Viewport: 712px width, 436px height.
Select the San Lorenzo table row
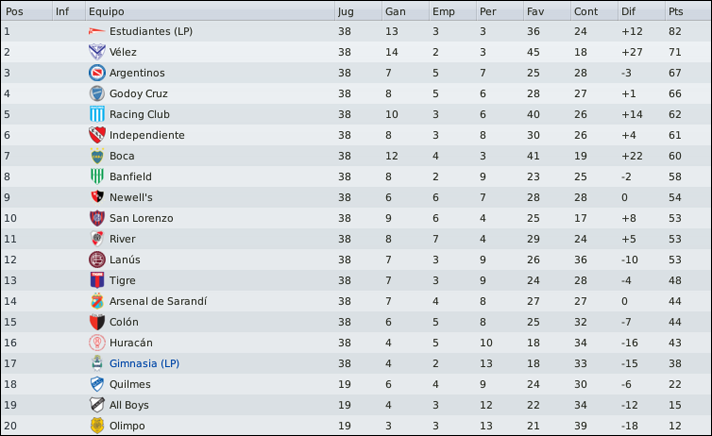[x=356, y=218]
